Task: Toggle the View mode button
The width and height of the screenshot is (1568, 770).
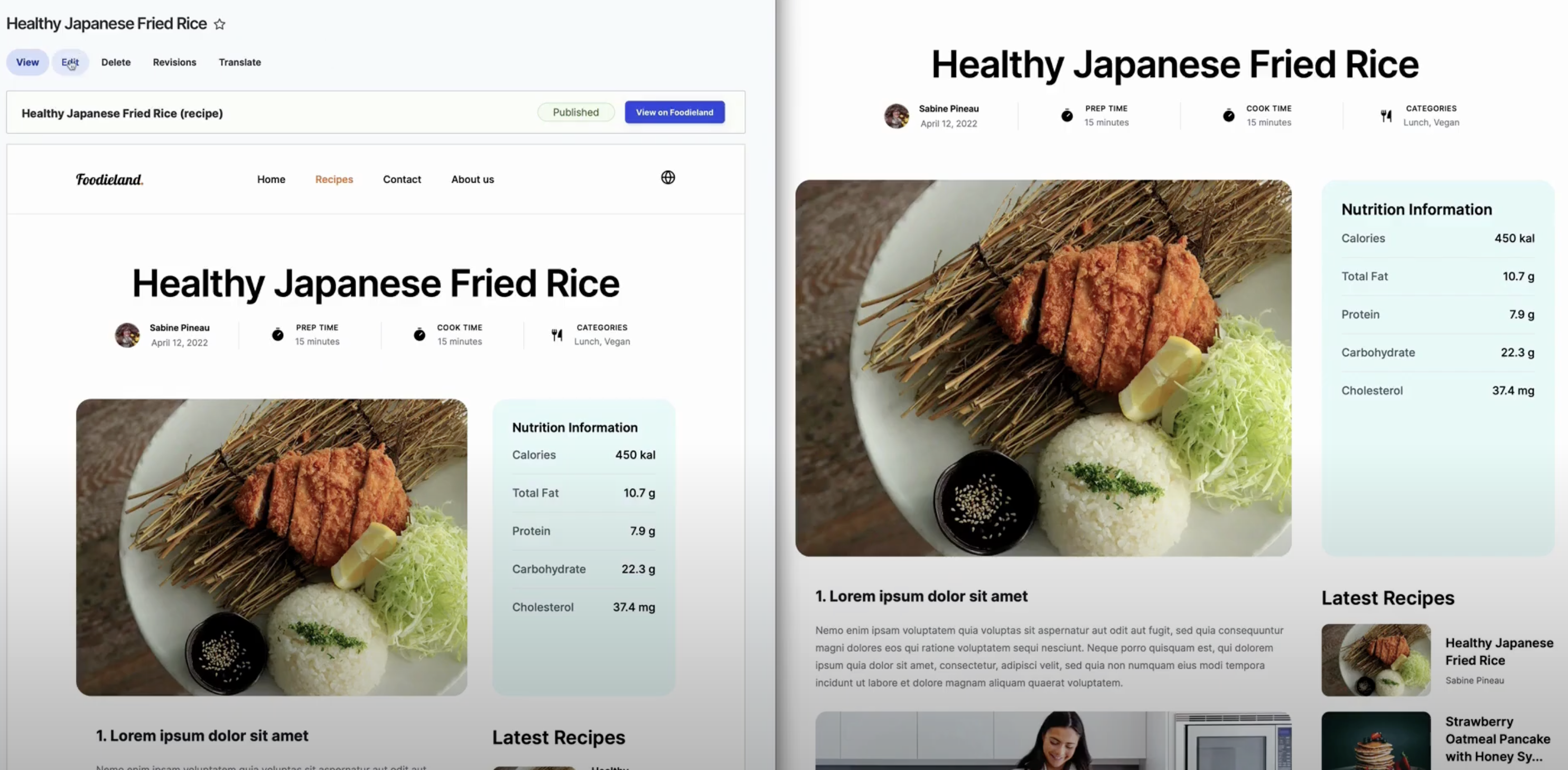Action: pyautogui.click(x=27, y=62)
